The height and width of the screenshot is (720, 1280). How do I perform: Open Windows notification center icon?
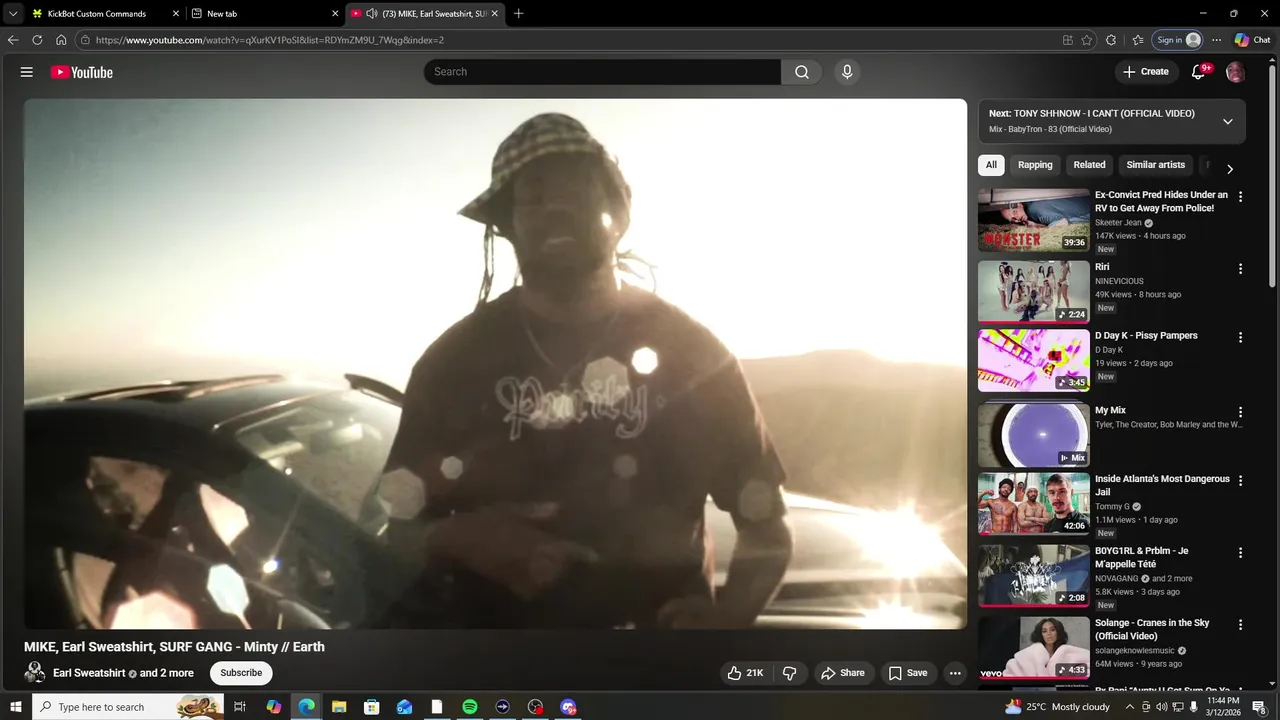tap(1260, 707)
